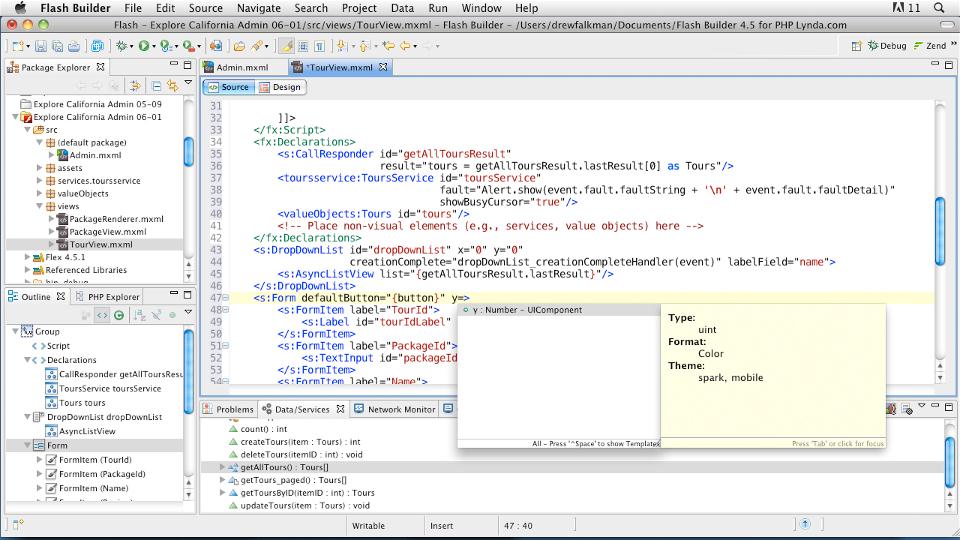Viewport: 960px width, 540px height.
Task: Click the Export Release Build toolbar icon
Action: coord(216,46)
